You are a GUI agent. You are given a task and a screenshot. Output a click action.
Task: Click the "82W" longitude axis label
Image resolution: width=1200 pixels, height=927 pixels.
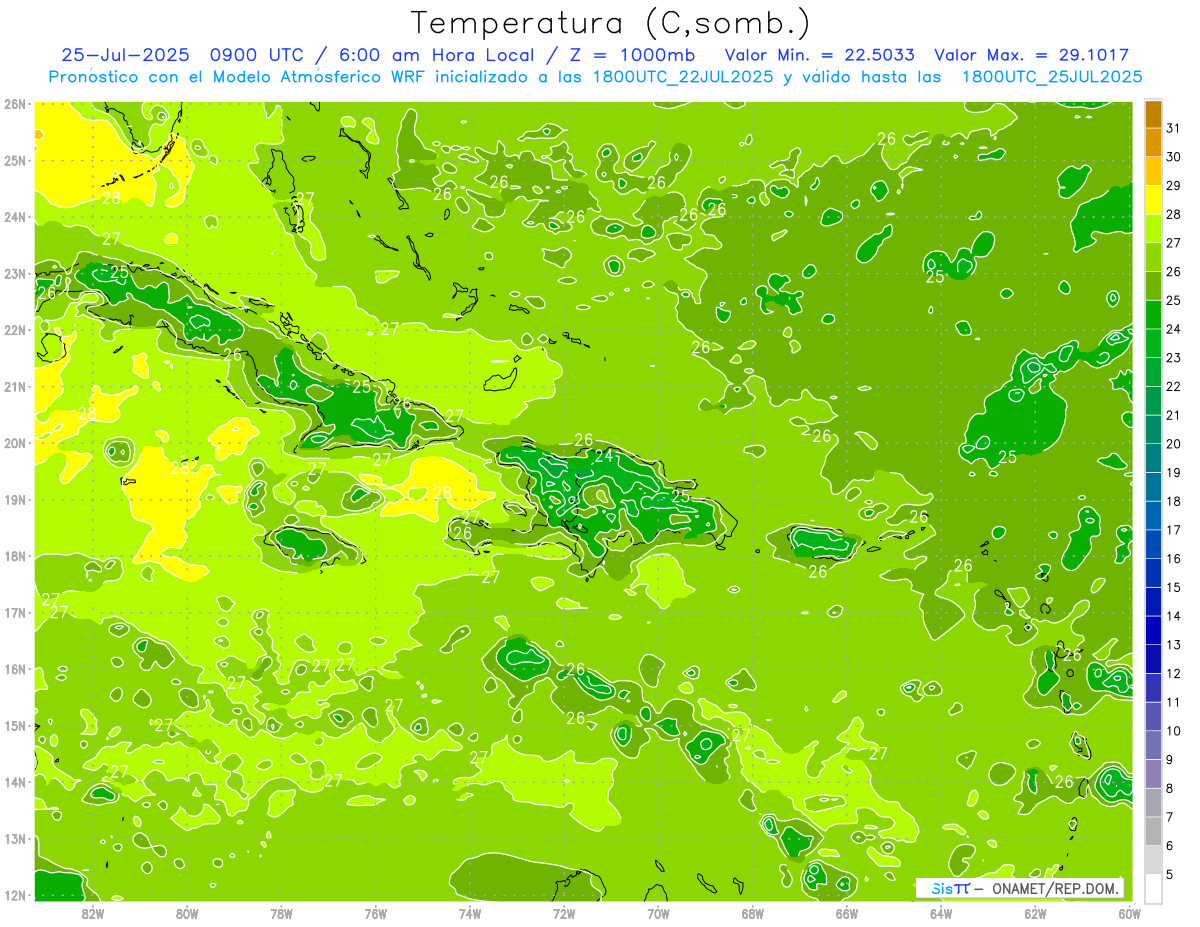tap(92, 913)
